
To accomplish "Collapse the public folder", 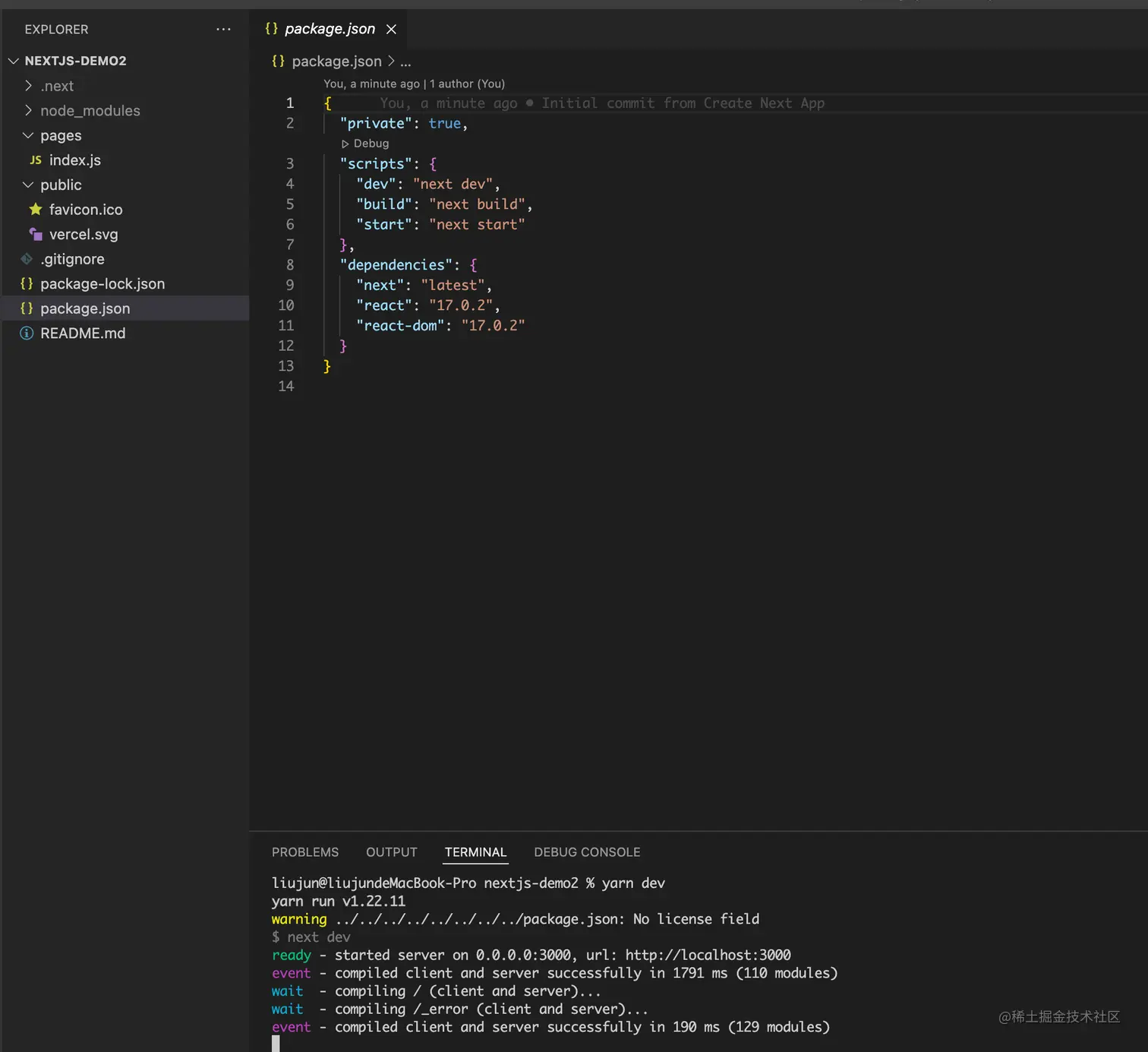I will click(28, 185).
